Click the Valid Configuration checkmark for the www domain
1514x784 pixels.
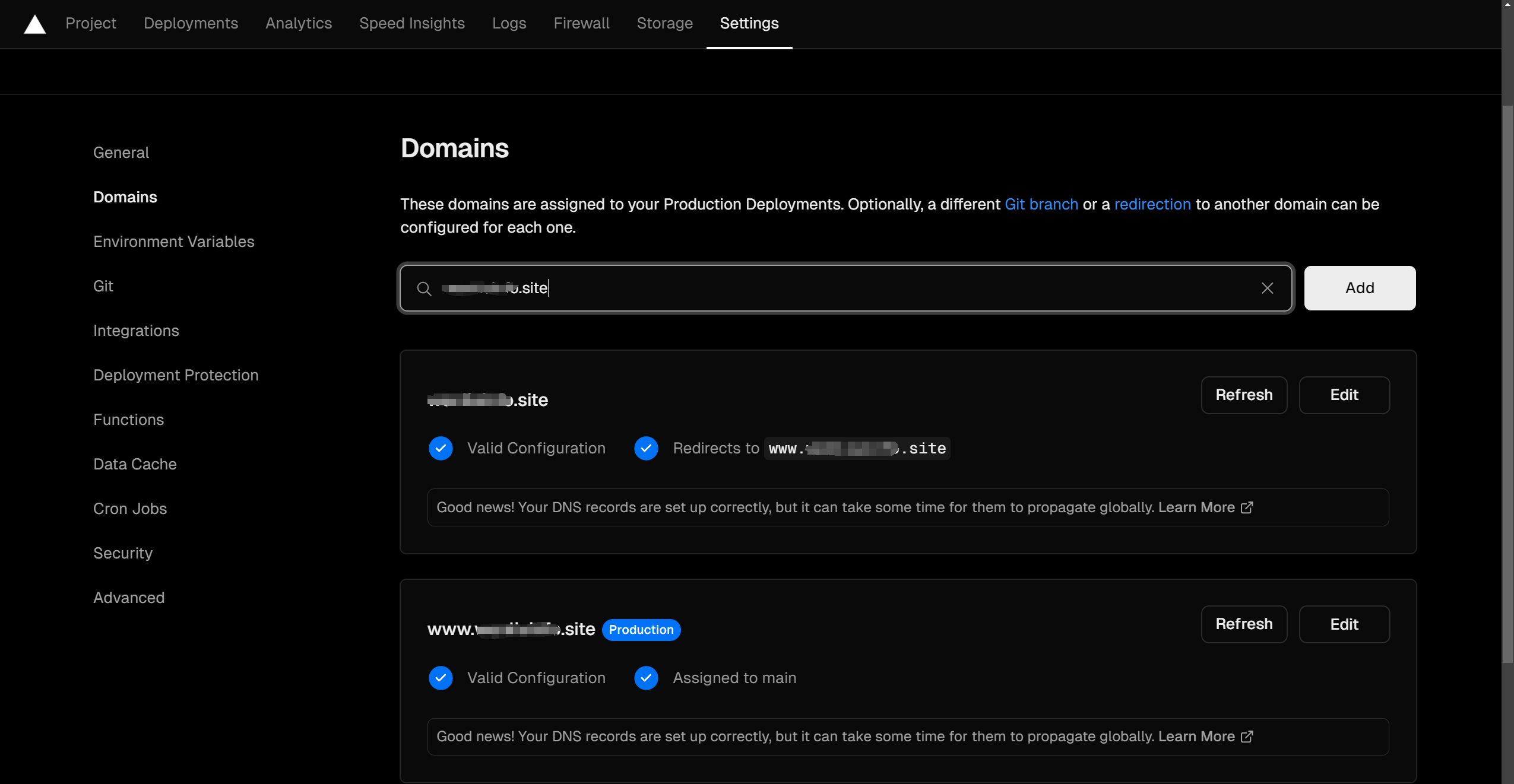click(x=441, y=678)
